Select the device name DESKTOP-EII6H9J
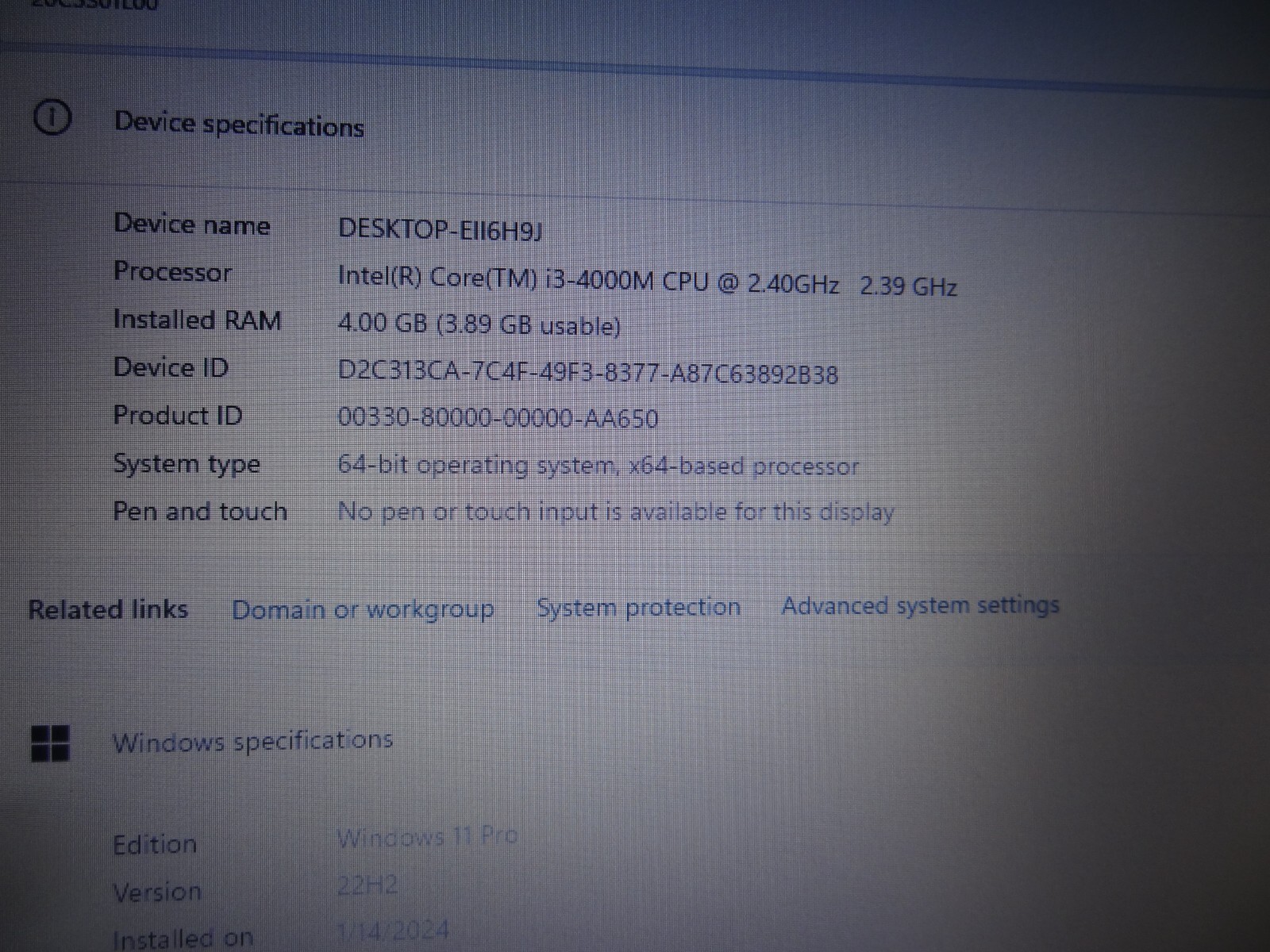Image resolution: width=1270 pixels, height=952 pixels. pos(441,230)
